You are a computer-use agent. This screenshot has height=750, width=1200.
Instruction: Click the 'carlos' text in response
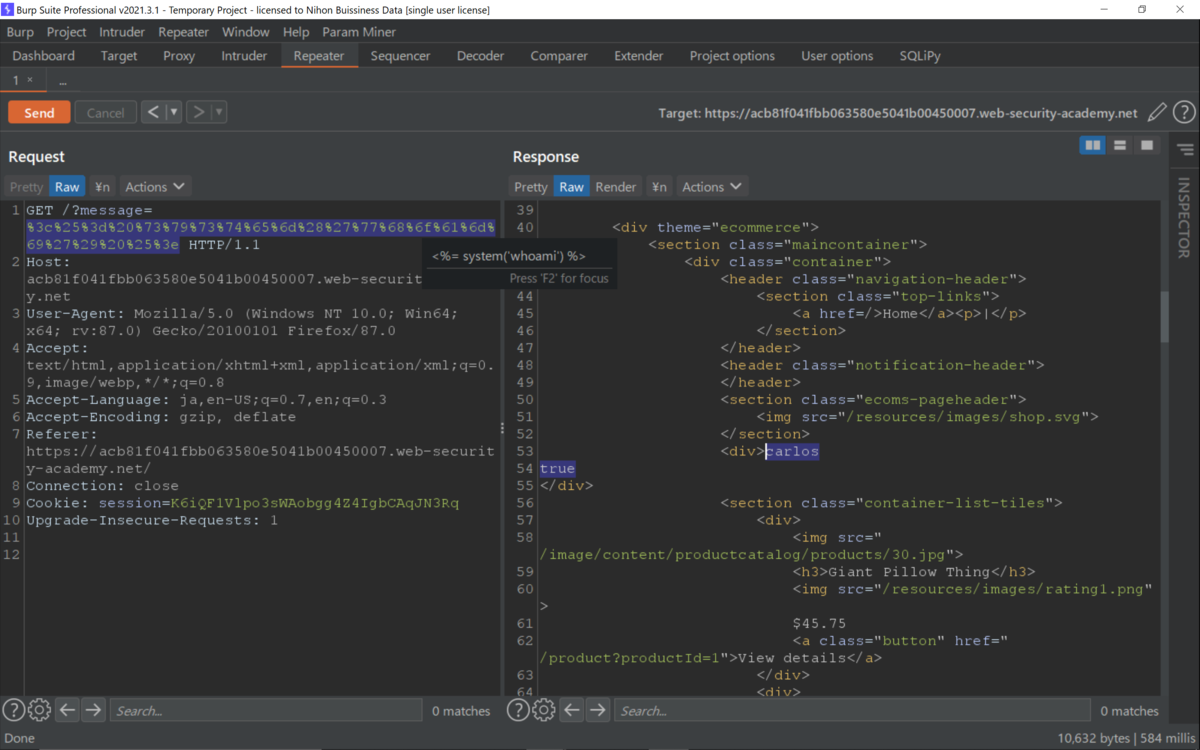(792, 451)
